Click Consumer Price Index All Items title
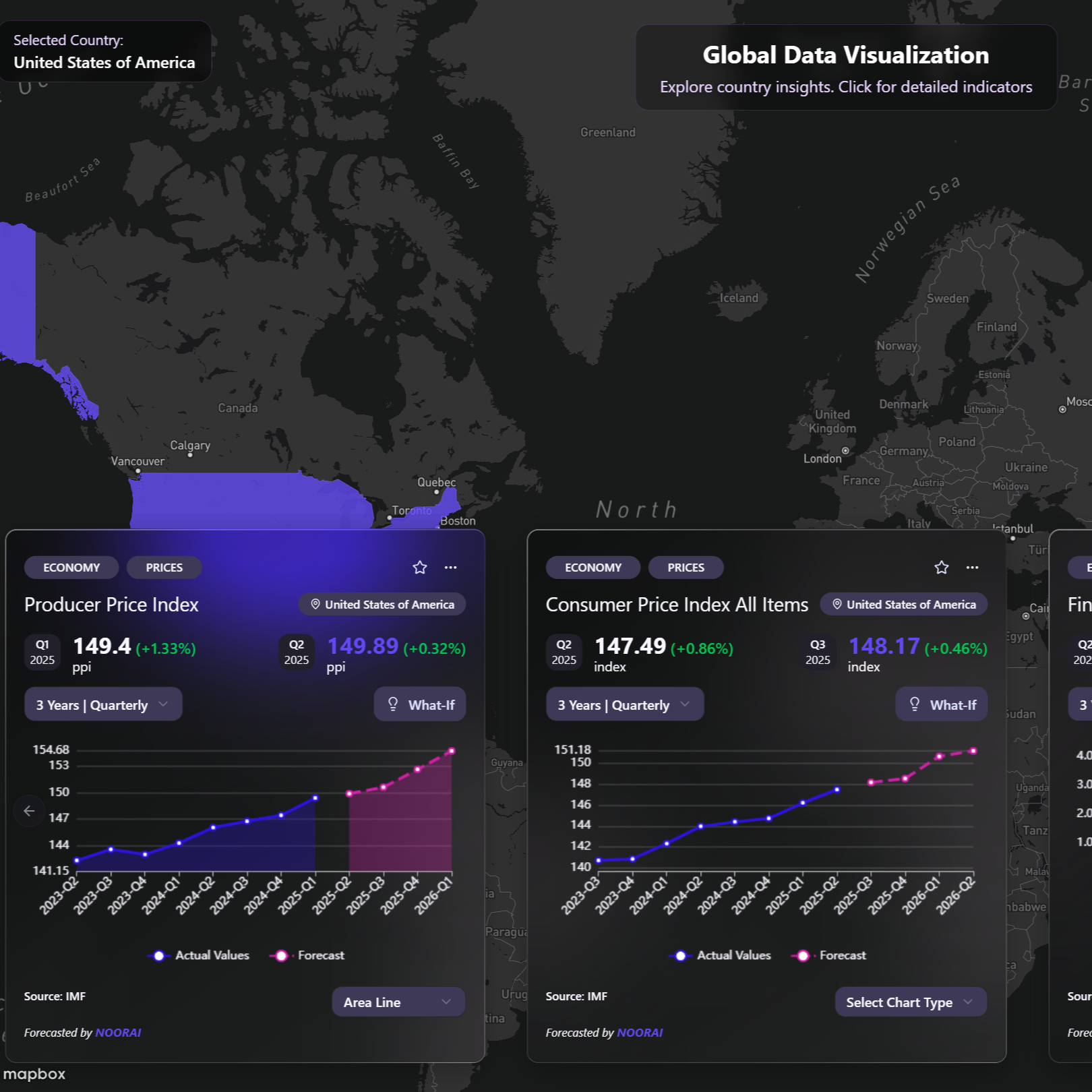 677,605
